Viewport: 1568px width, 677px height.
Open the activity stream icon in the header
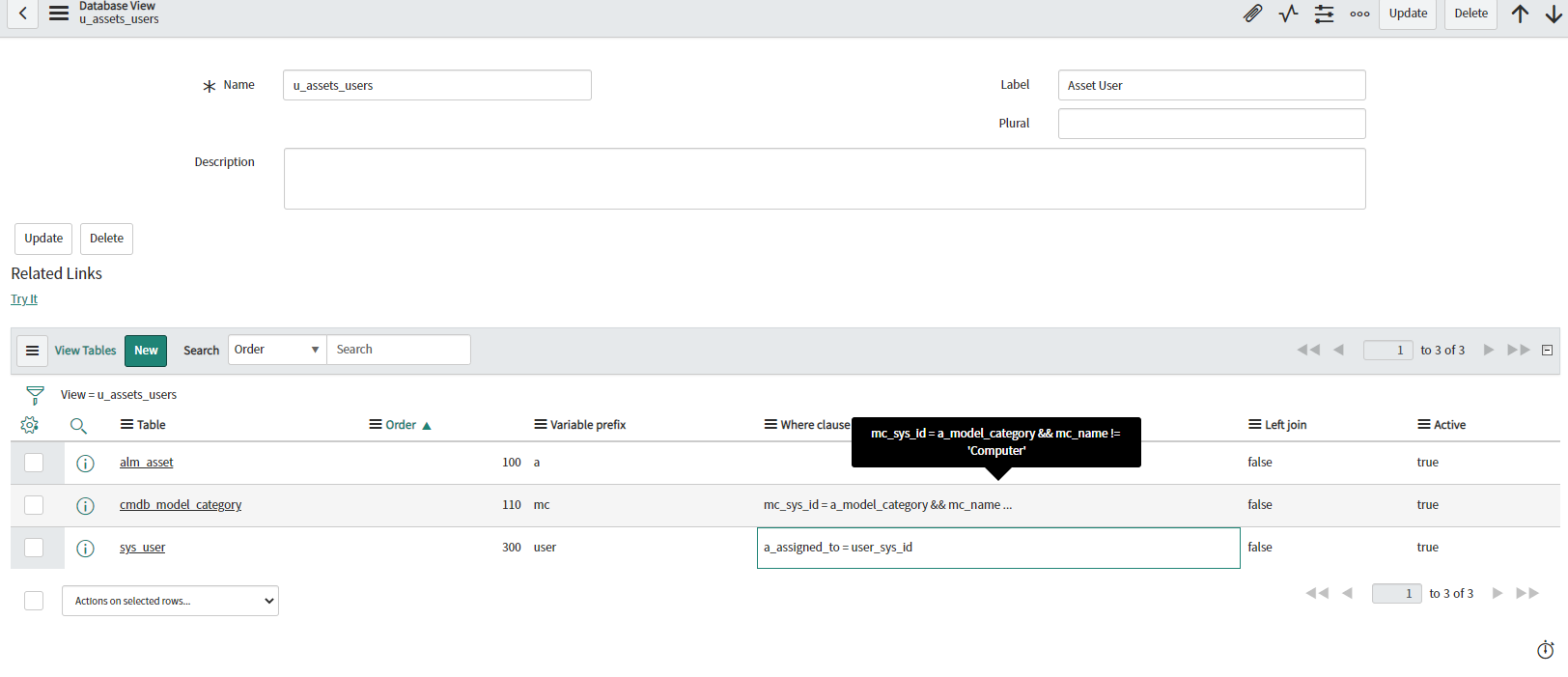point(1288,14)
